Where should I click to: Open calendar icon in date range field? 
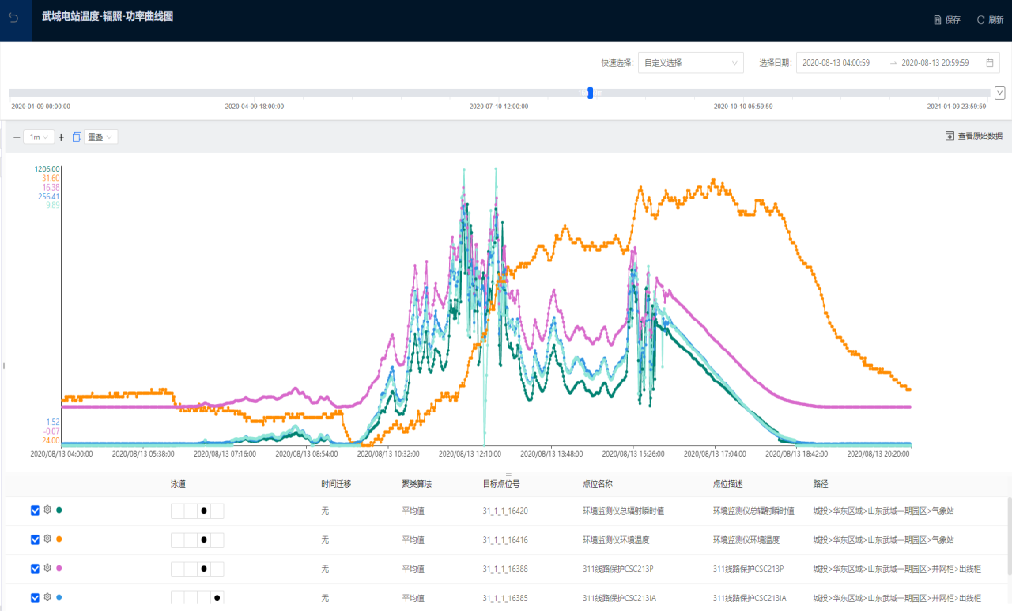990,63
